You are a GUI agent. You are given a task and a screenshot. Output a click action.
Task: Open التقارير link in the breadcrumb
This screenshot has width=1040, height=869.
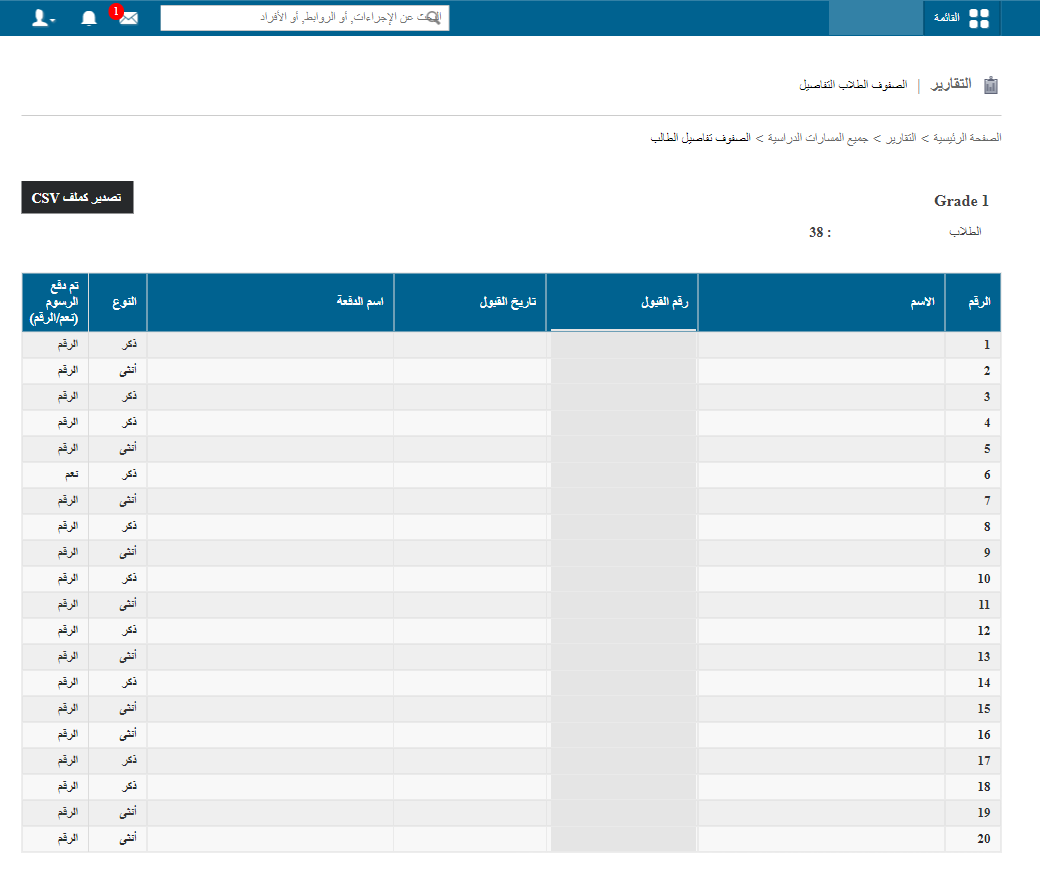tap(901, 138)
